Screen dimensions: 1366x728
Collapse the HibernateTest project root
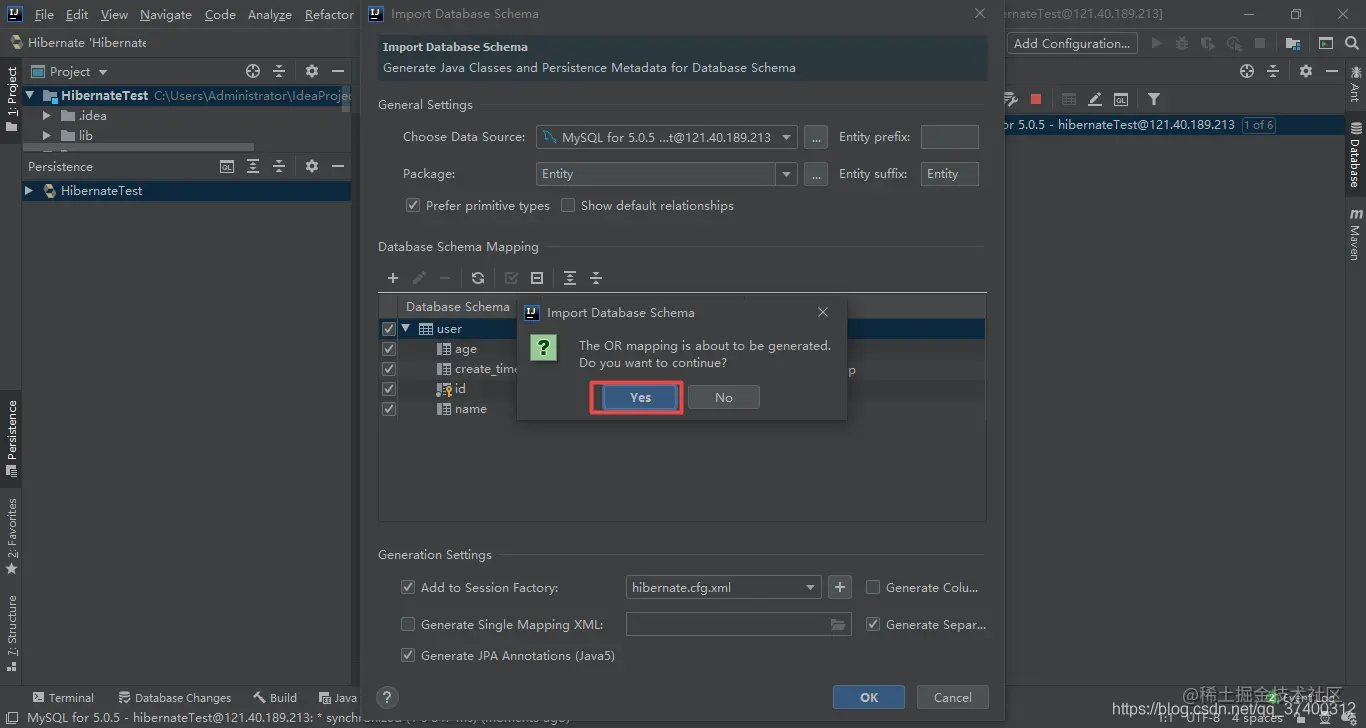coord(30,96)
